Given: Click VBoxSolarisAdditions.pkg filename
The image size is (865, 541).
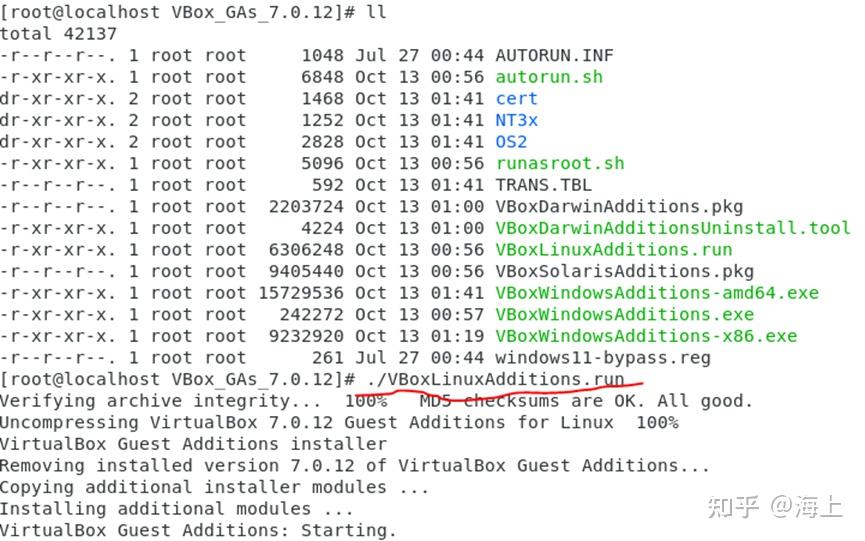Looking at the screenshot, I should pos(624,271).
